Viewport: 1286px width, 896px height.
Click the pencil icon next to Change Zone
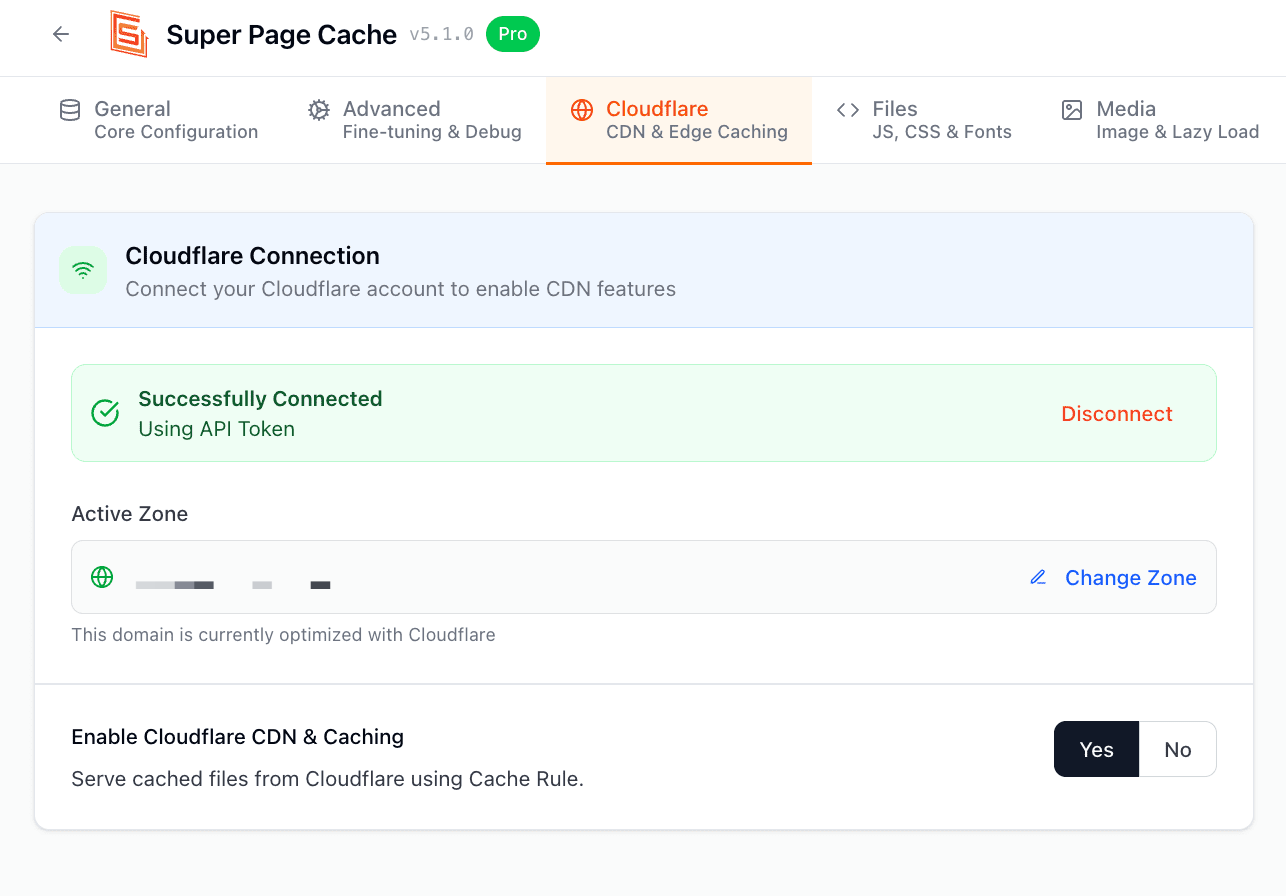click(x=1038, y=577)
